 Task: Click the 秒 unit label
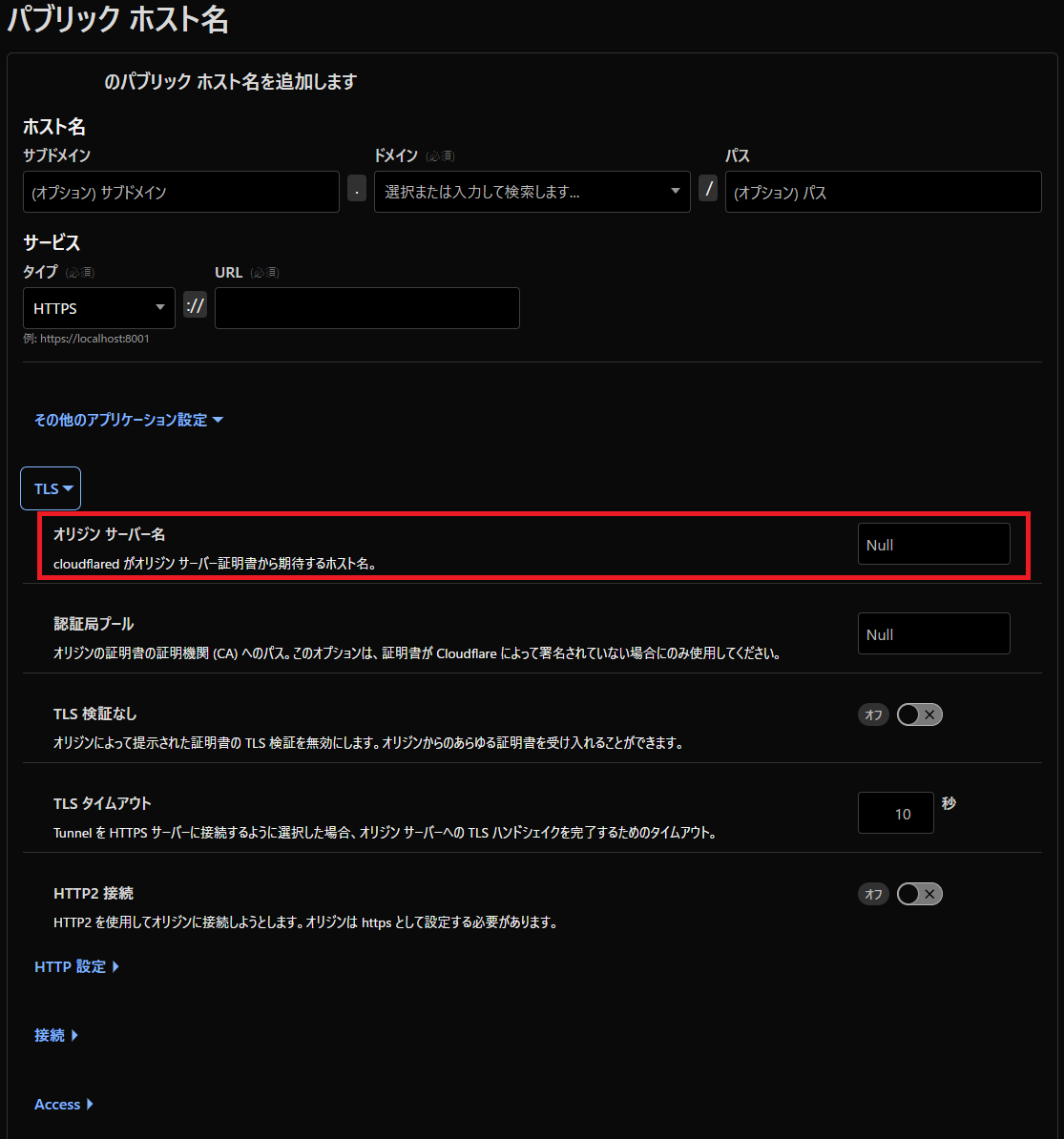point(949,803)
